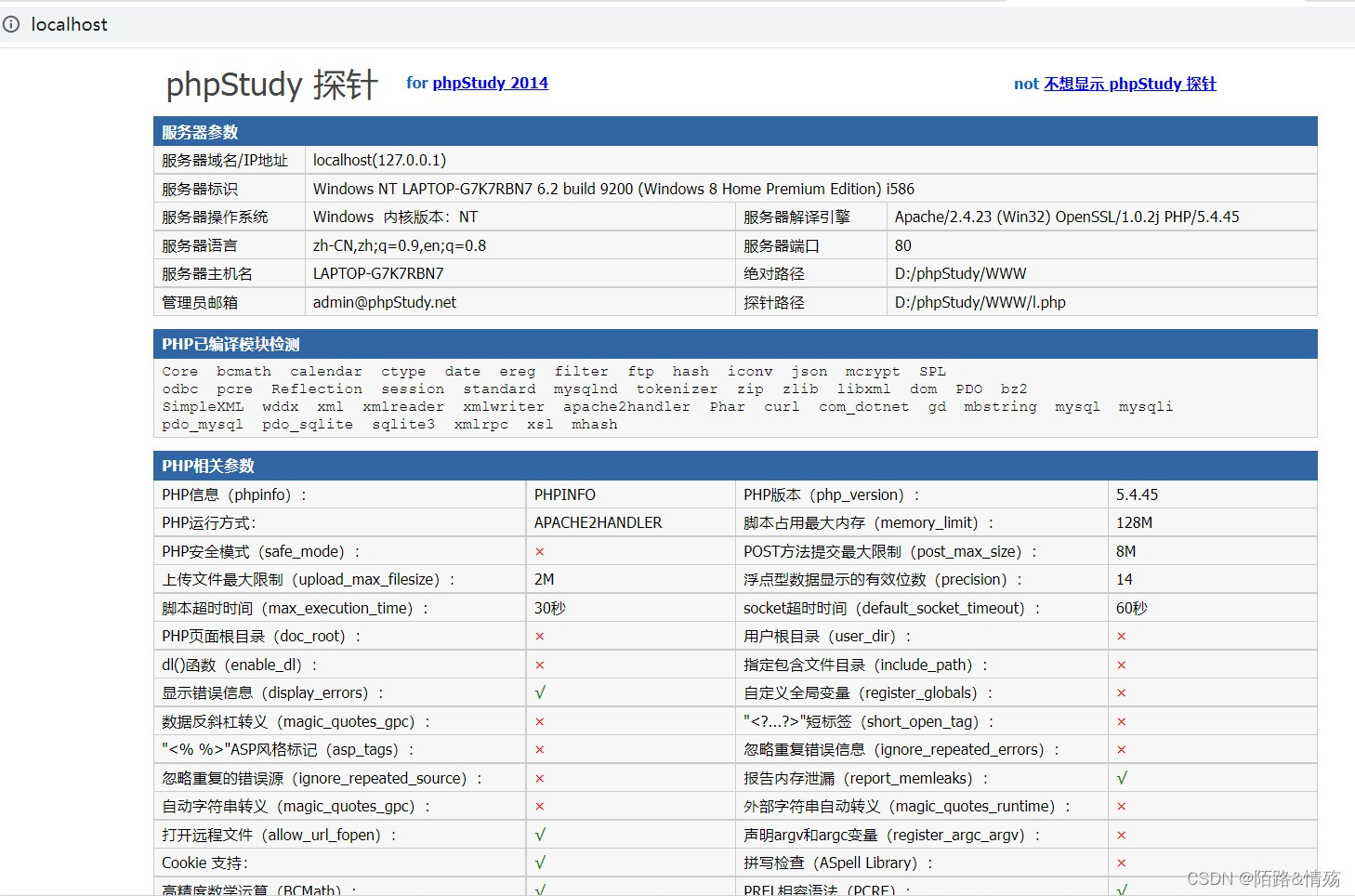Click the red cross for asp_tags

[540, 750]
